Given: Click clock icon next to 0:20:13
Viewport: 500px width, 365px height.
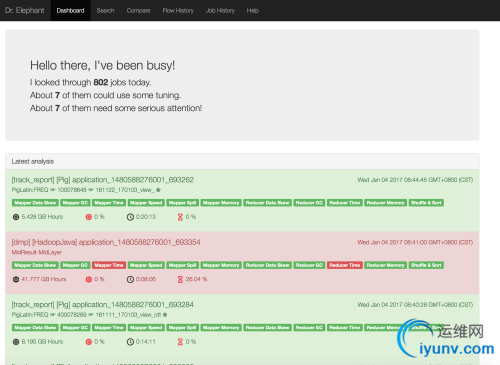Looking at the screenshot, I should tap(130, 217).
